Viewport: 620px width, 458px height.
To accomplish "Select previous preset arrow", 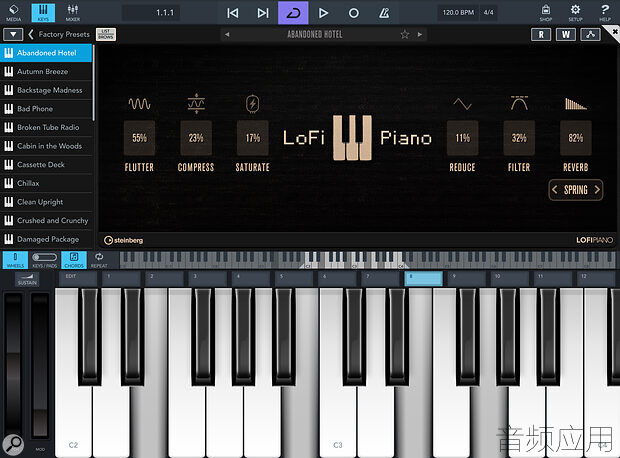I will click(x=227, y=34).
